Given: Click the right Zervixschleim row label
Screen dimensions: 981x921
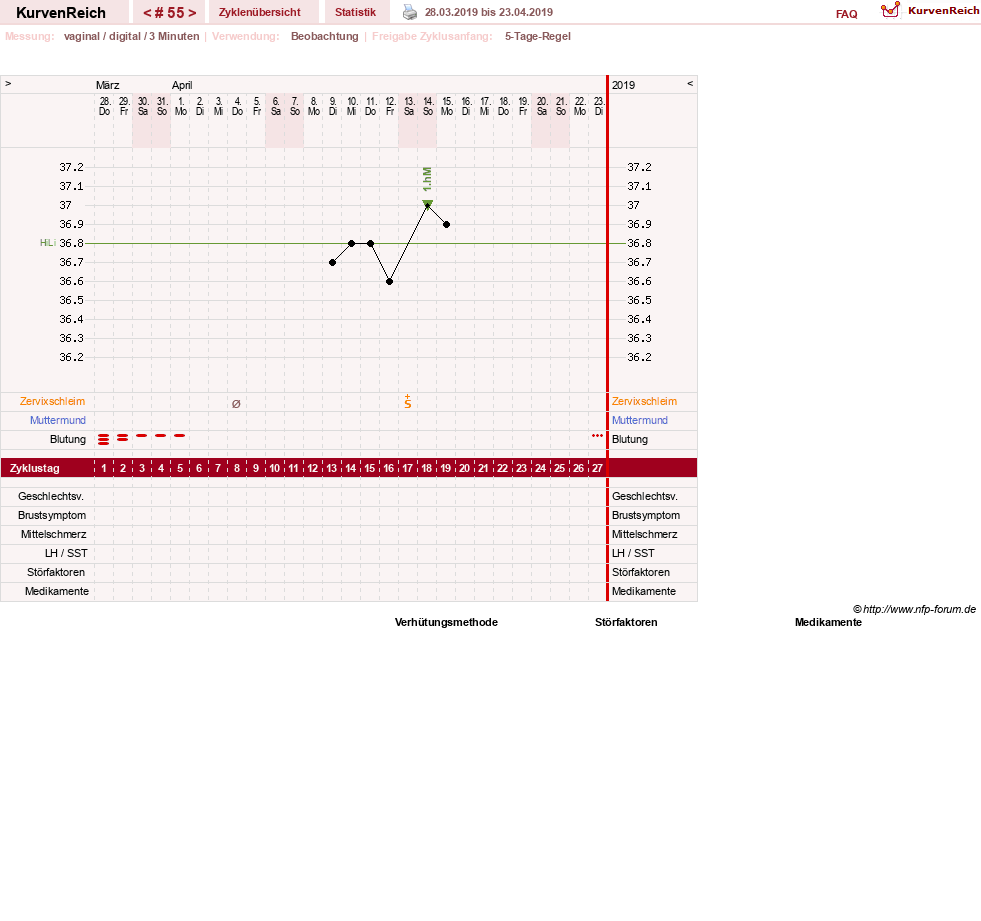Looking at the screenshot, I should [x=644, y=402].
